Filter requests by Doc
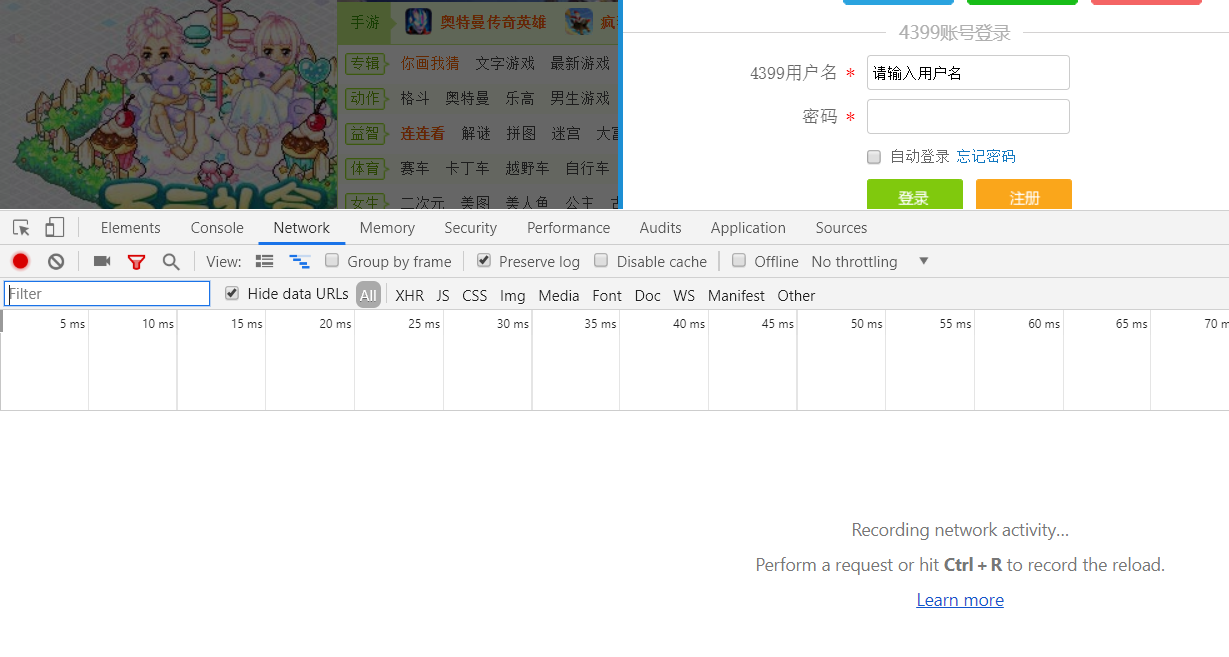This screenshot has height=657, width=1229. coord(648,296)
